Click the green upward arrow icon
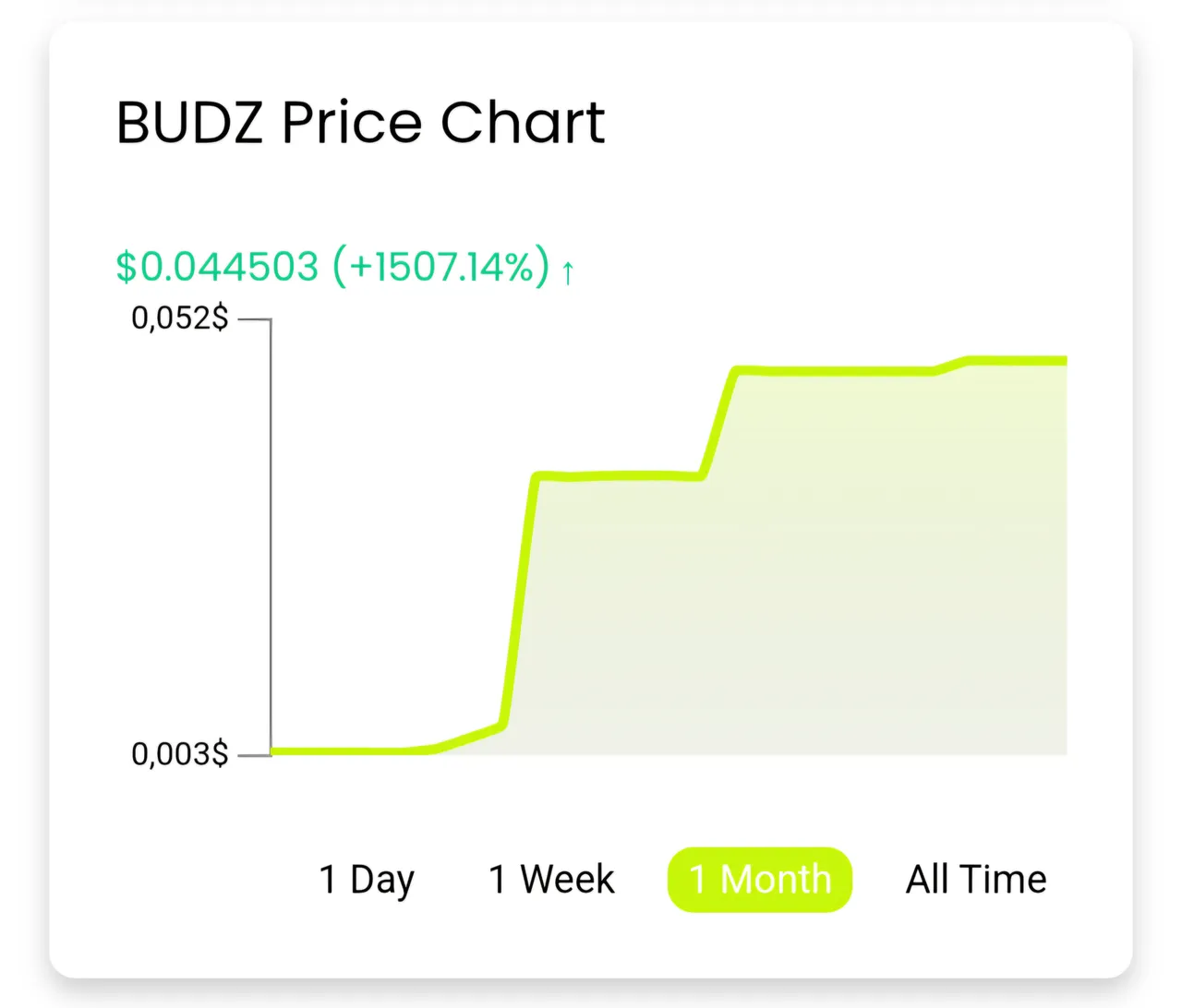The width and height of the screenshot is (1182, 1008). coord(568,271)
